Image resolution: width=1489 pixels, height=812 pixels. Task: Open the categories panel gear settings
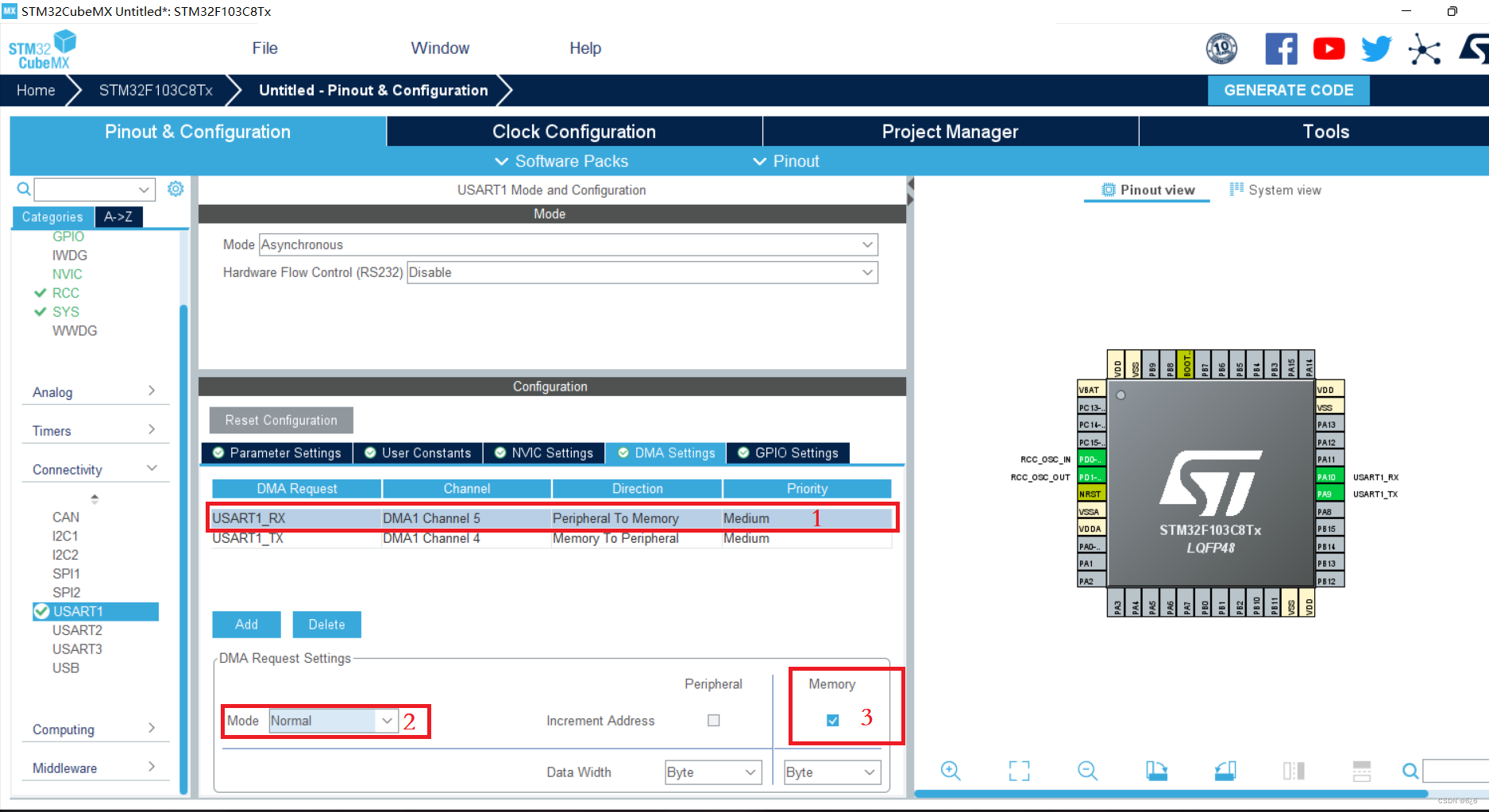point(176,189)
